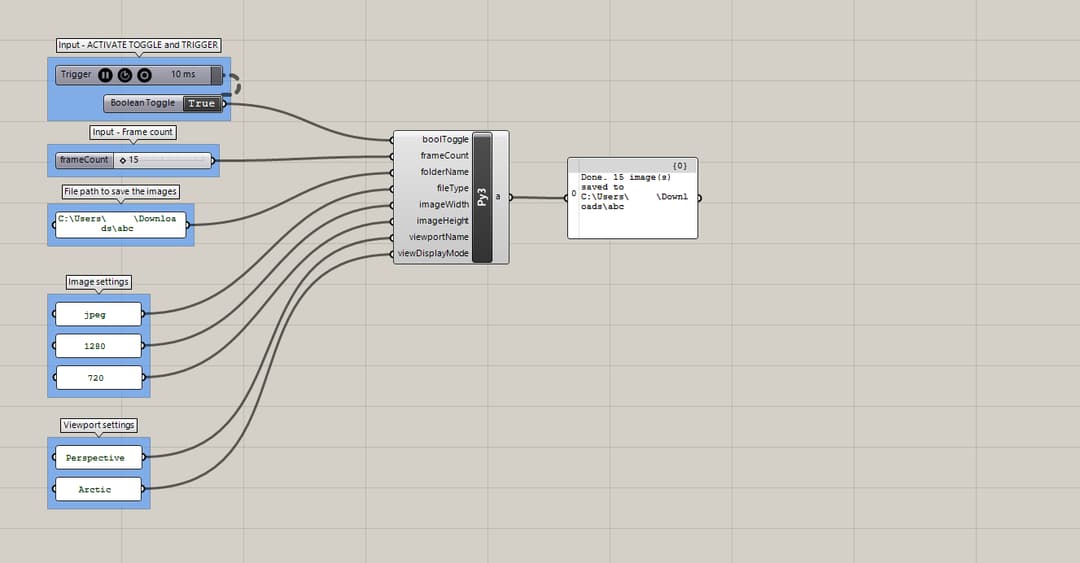
Task: Select the Boolean Toggle component label
Action: [x=143, y=103]
